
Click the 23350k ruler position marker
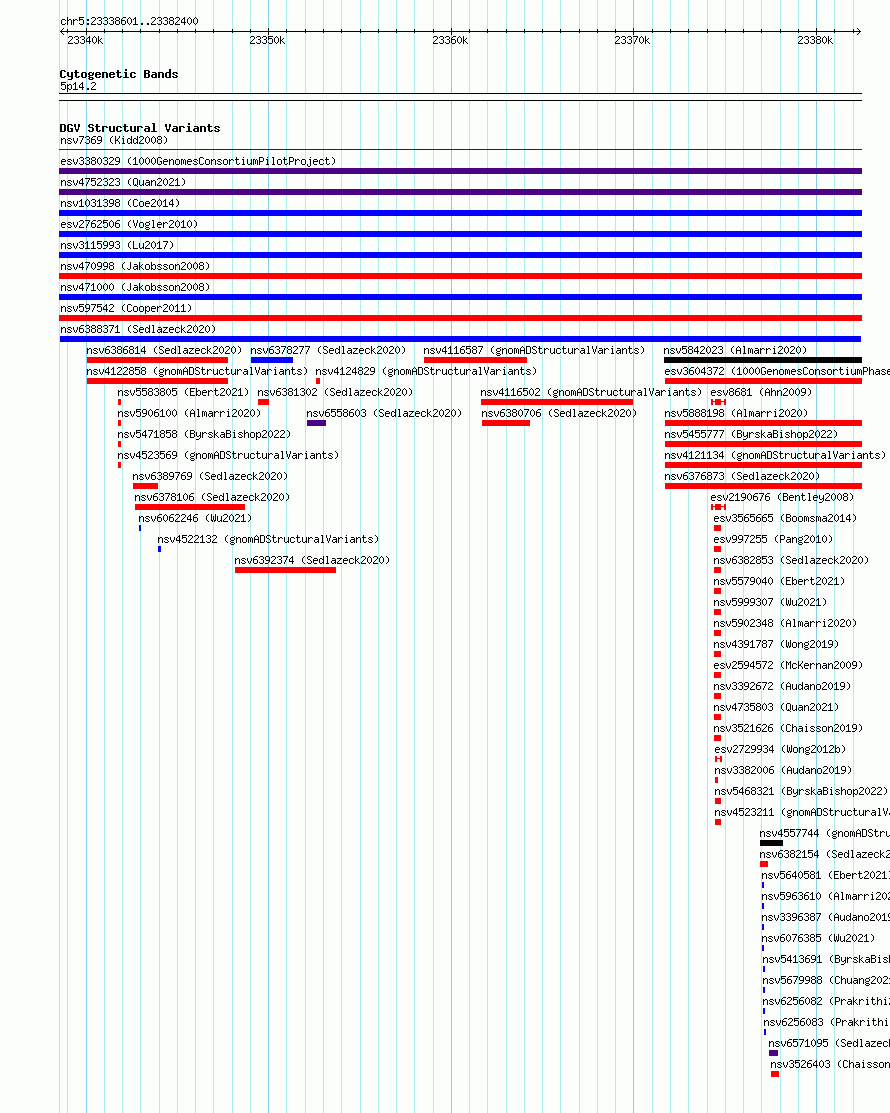coord(267,40)
